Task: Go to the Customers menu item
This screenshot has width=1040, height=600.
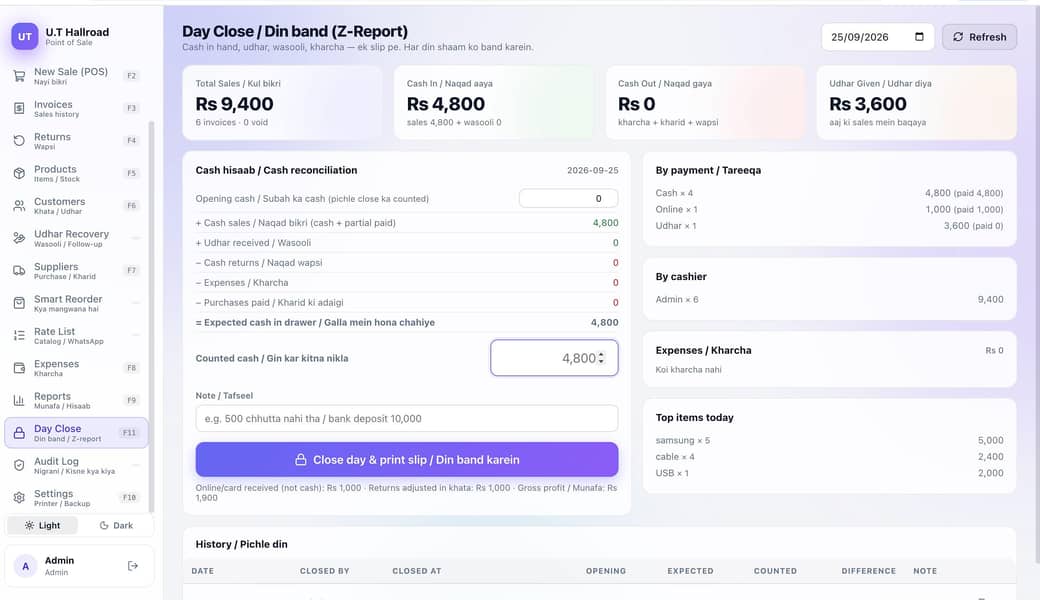Action: (76, 206)
